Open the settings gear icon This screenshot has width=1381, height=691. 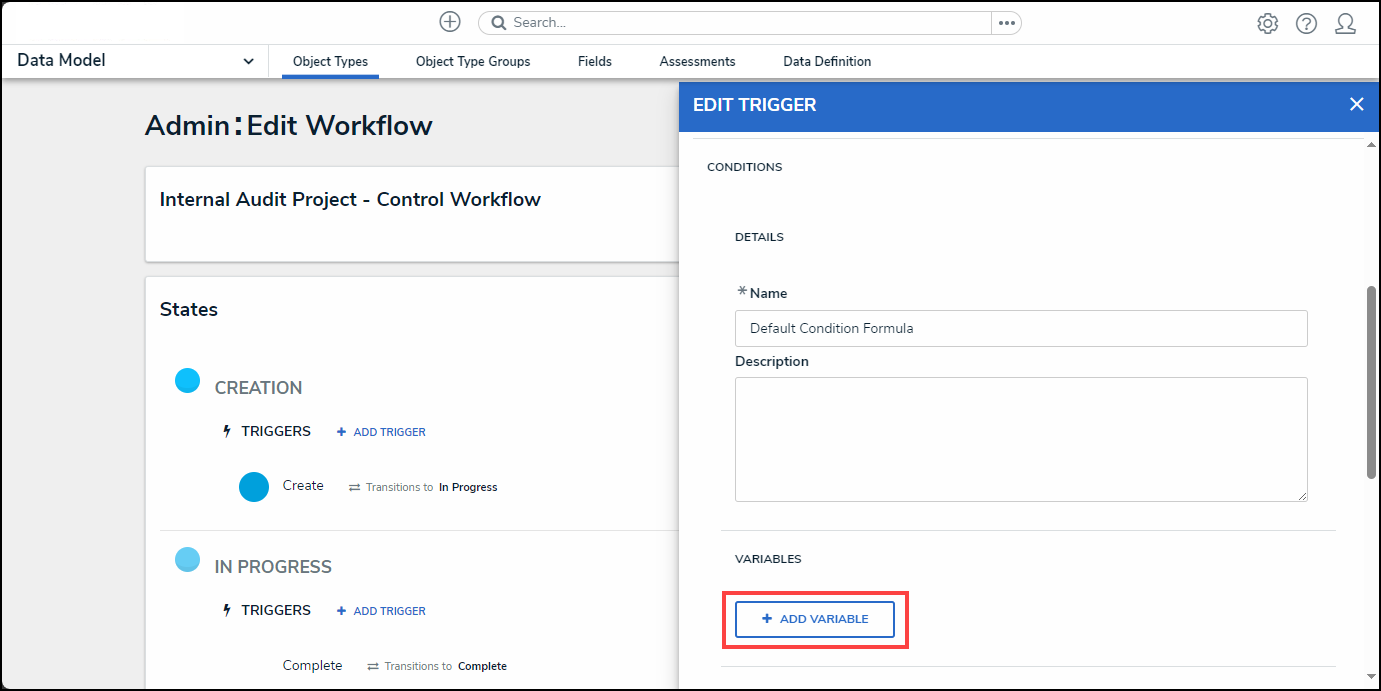click(x=1267, y=24)
